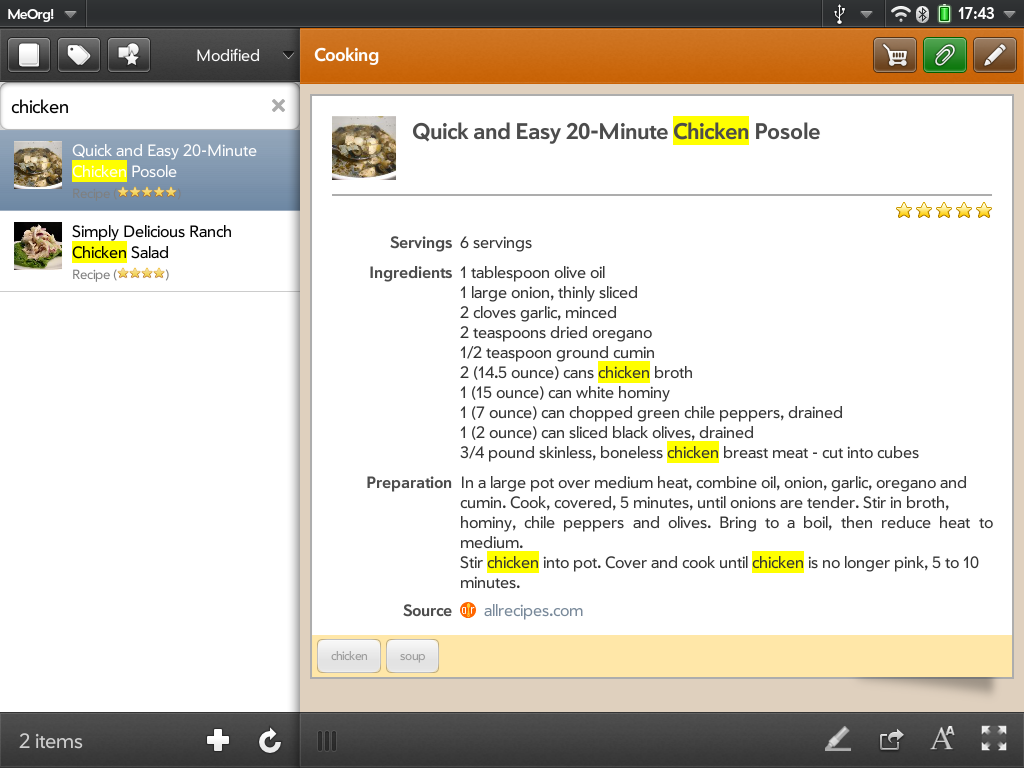Open the tags filter icon

[79, 55]
